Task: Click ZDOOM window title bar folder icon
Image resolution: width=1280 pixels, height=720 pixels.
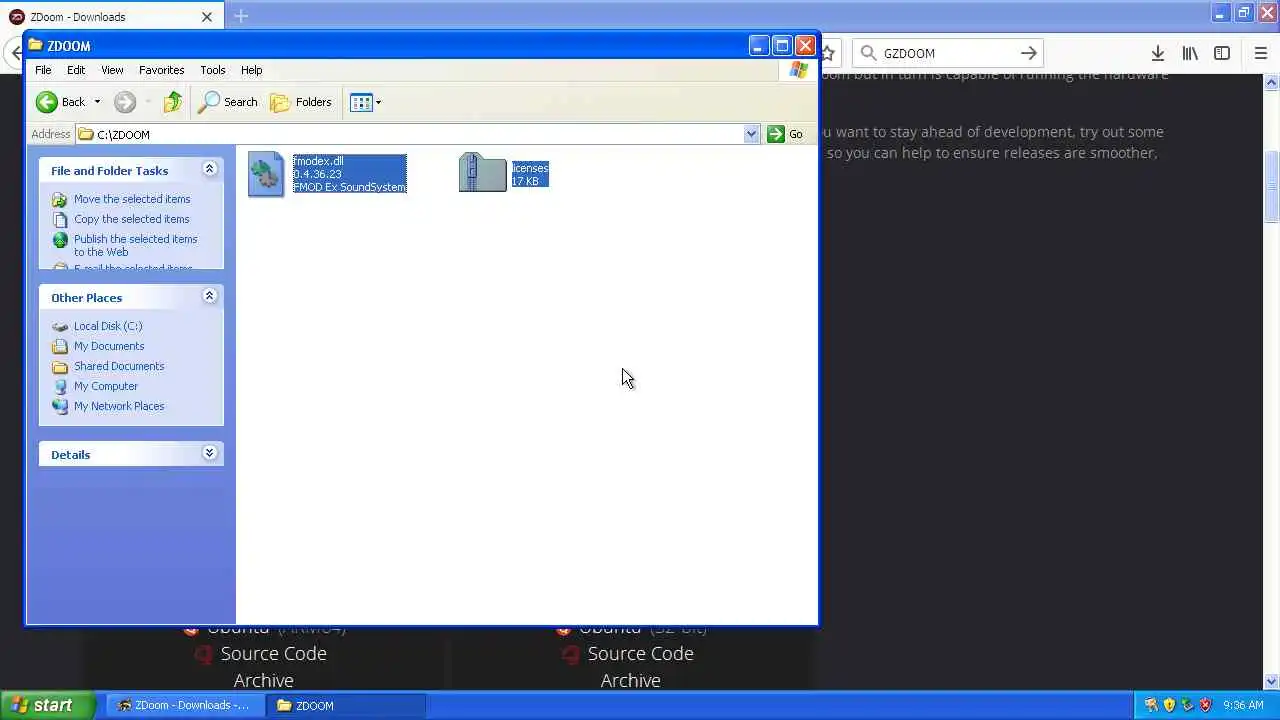Action: tap(36, 45)
